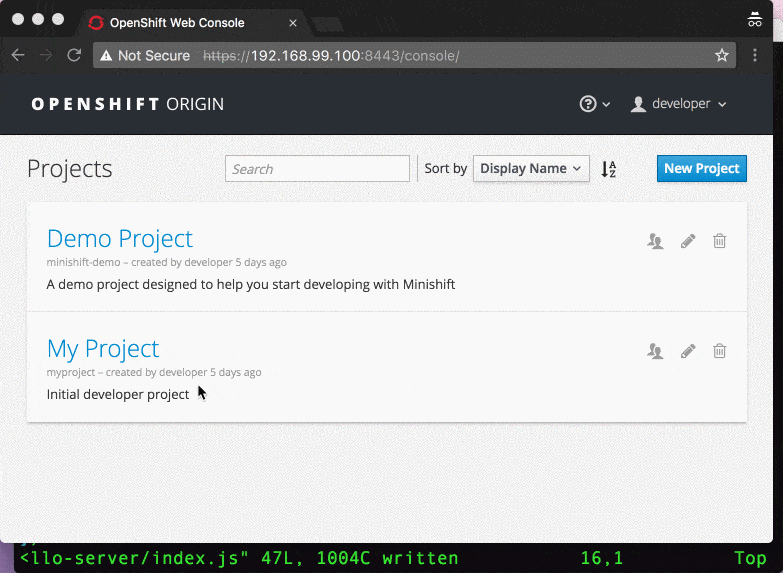Screen dimensions: 783x573
Task: Toggle A-Z sort order icon
Action: 609,169
